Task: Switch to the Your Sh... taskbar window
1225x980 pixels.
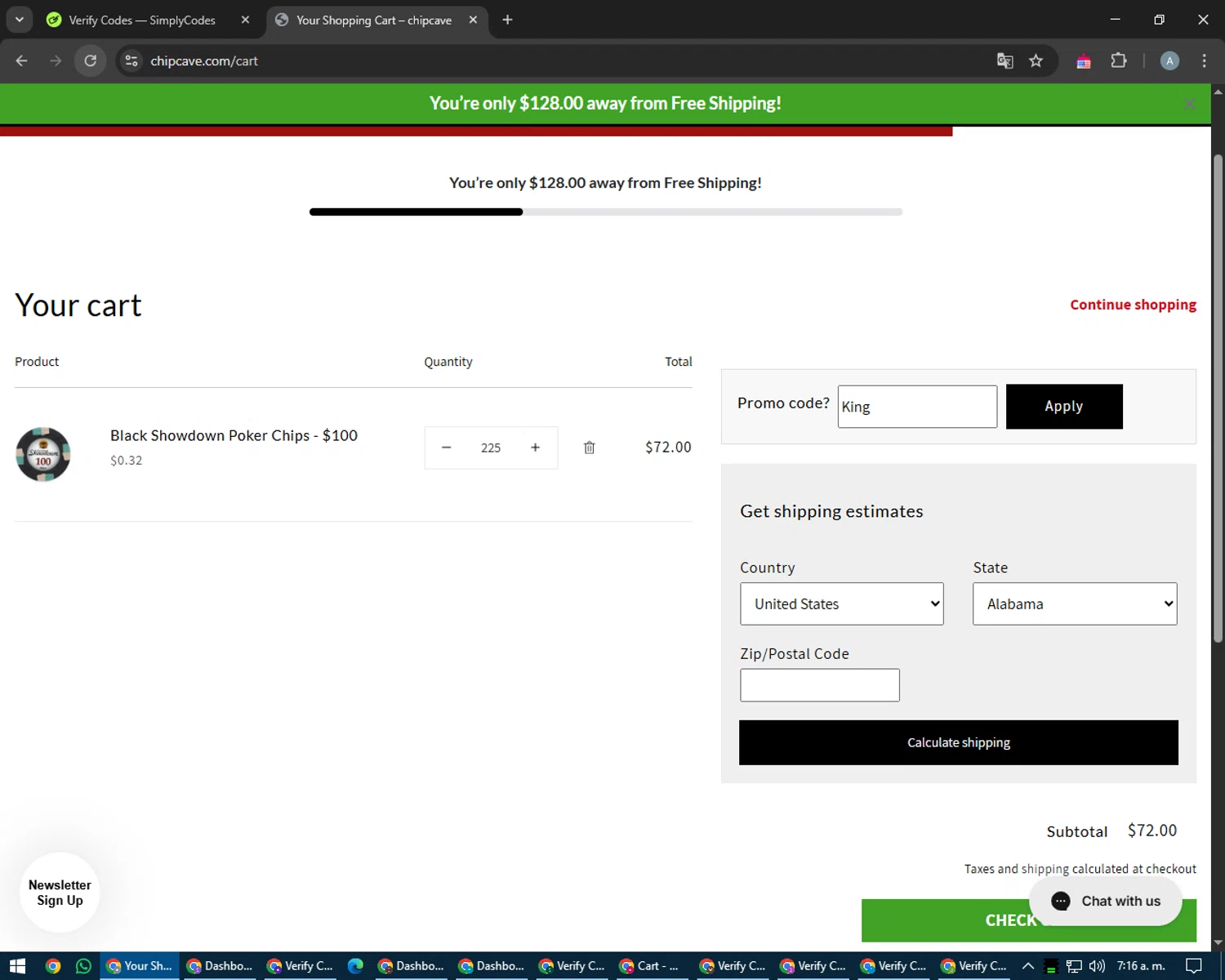Action: pos(140,966)
